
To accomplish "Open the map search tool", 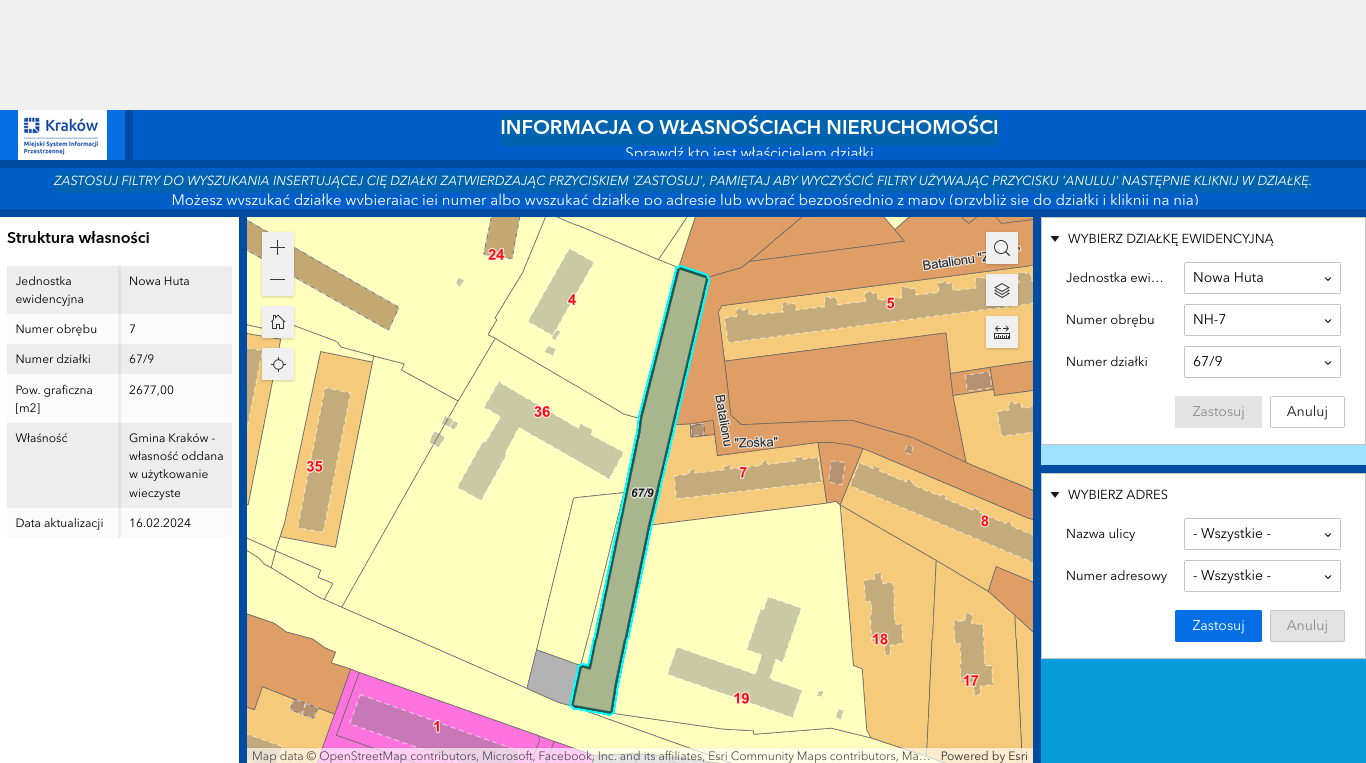I will [x=1001, y=248].
